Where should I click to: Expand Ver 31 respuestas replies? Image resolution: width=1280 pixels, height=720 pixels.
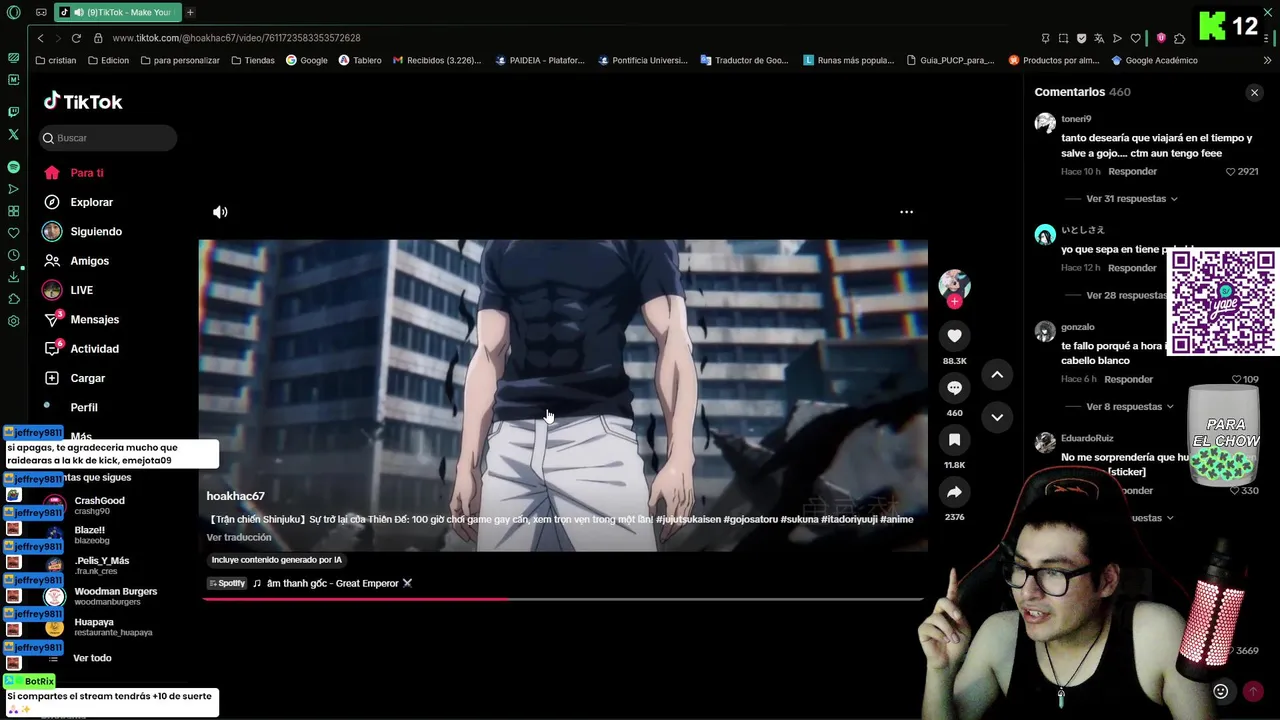pyautogui.click(x=1131, y=199)
